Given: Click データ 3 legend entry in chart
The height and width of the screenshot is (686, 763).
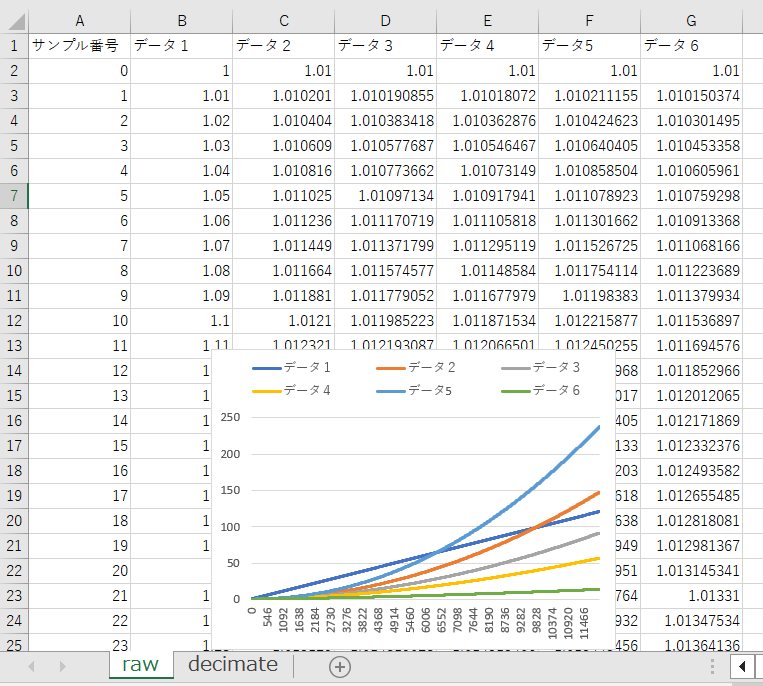Looking at the screenshot, I should 541,367.
